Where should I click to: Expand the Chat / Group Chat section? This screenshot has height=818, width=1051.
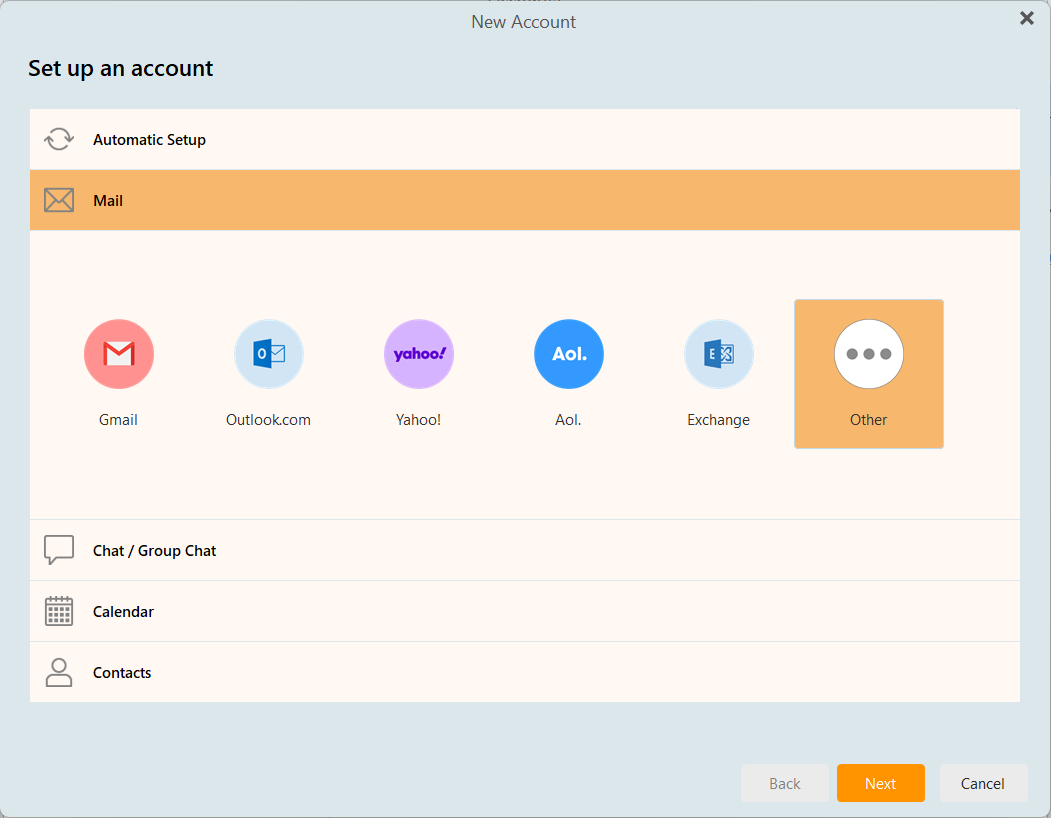tap(525, 550)
